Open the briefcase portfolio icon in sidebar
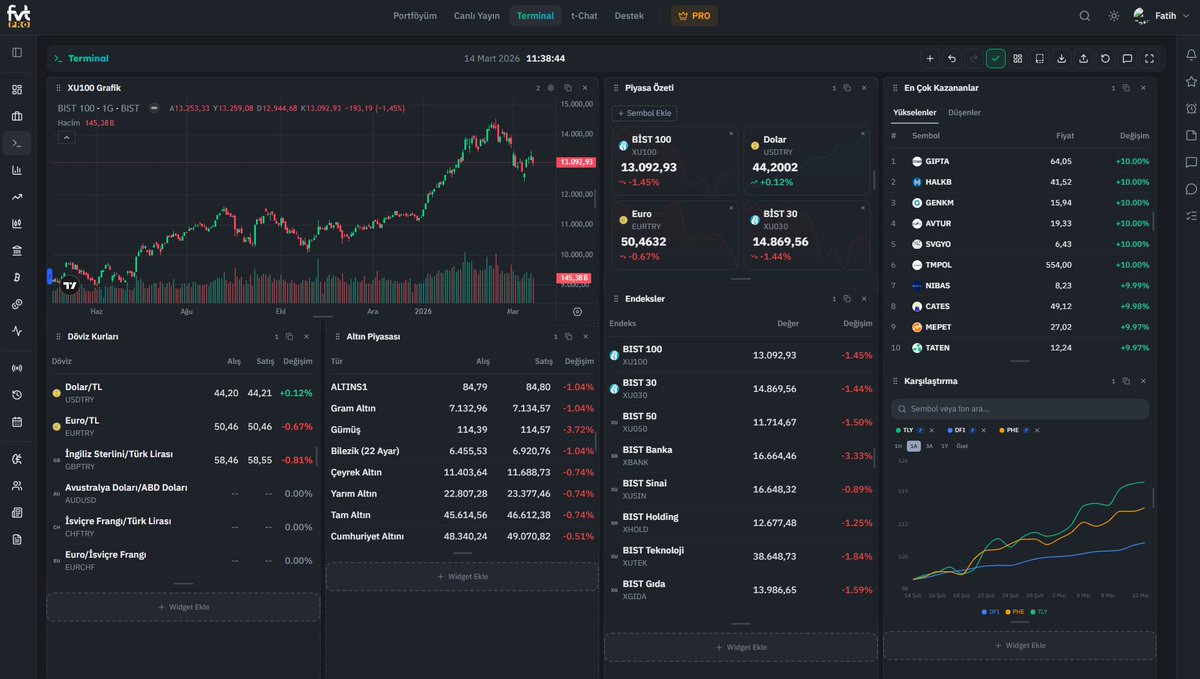Screen dimensions: 1200x679 (x=17, y=116)
